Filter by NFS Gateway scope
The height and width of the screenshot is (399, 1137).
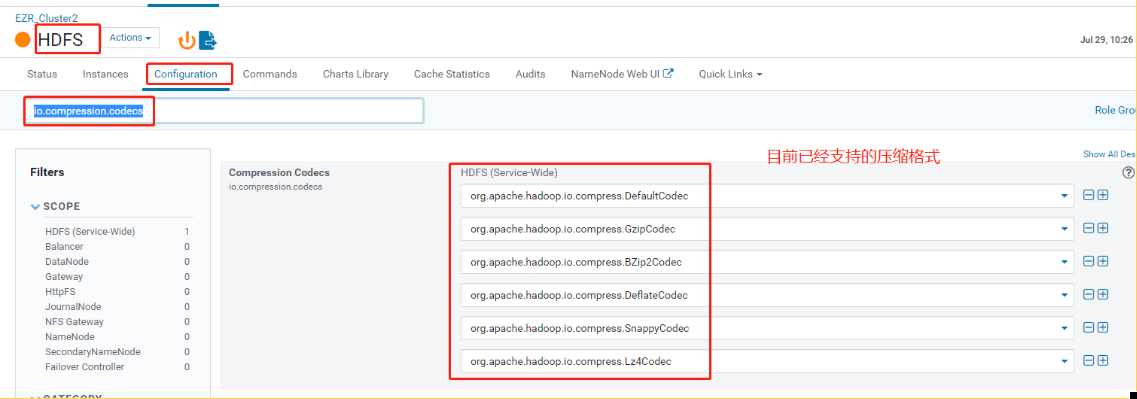[x=74, y=321]
